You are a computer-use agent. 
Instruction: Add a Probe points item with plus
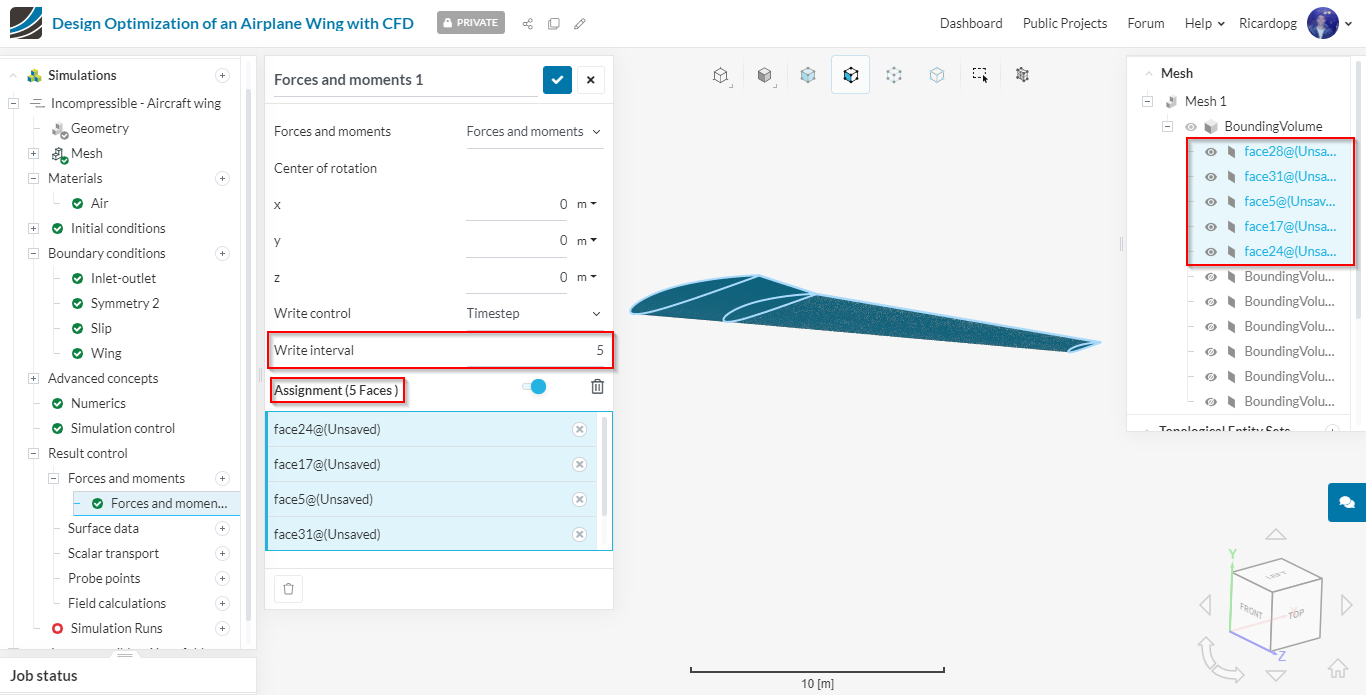[x=222, y=578]
